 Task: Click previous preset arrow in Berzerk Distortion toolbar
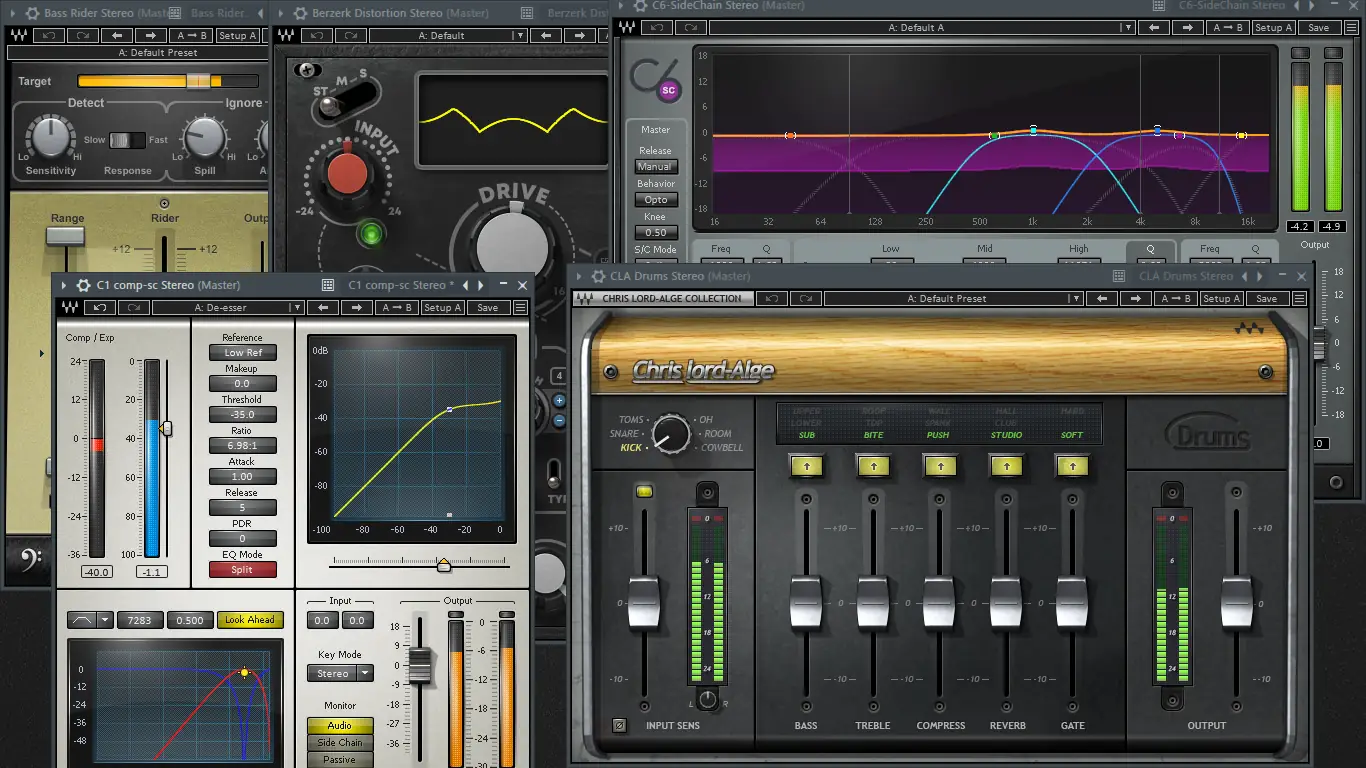click(x=548, y=35)
